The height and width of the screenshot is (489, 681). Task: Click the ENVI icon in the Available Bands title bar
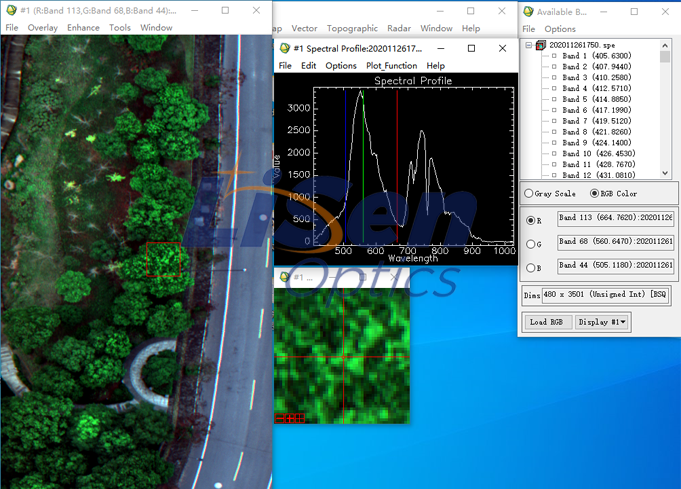tap(528, 12)
